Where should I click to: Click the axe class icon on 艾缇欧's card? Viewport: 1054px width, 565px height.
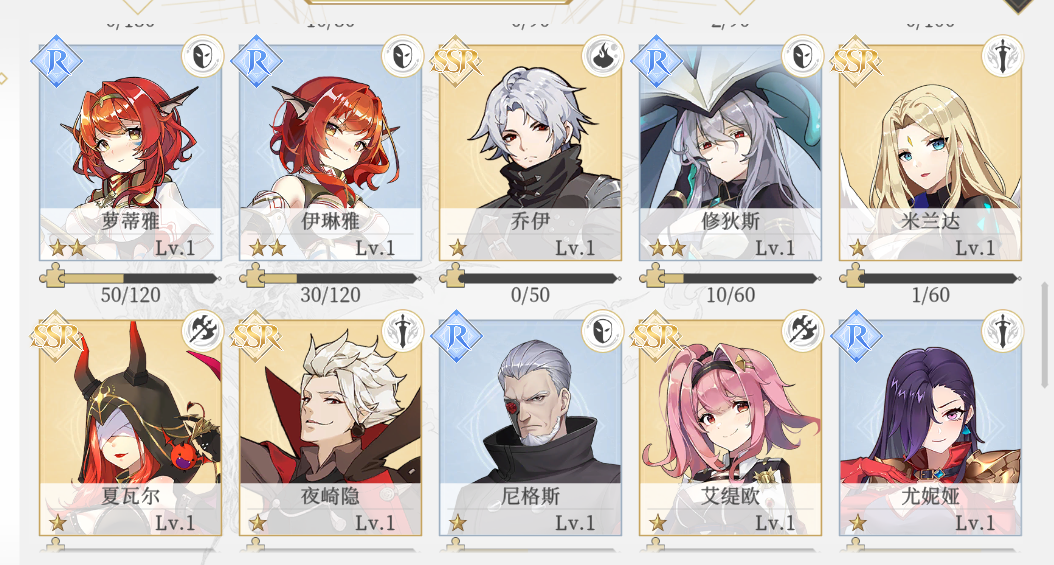click(803, 331)
